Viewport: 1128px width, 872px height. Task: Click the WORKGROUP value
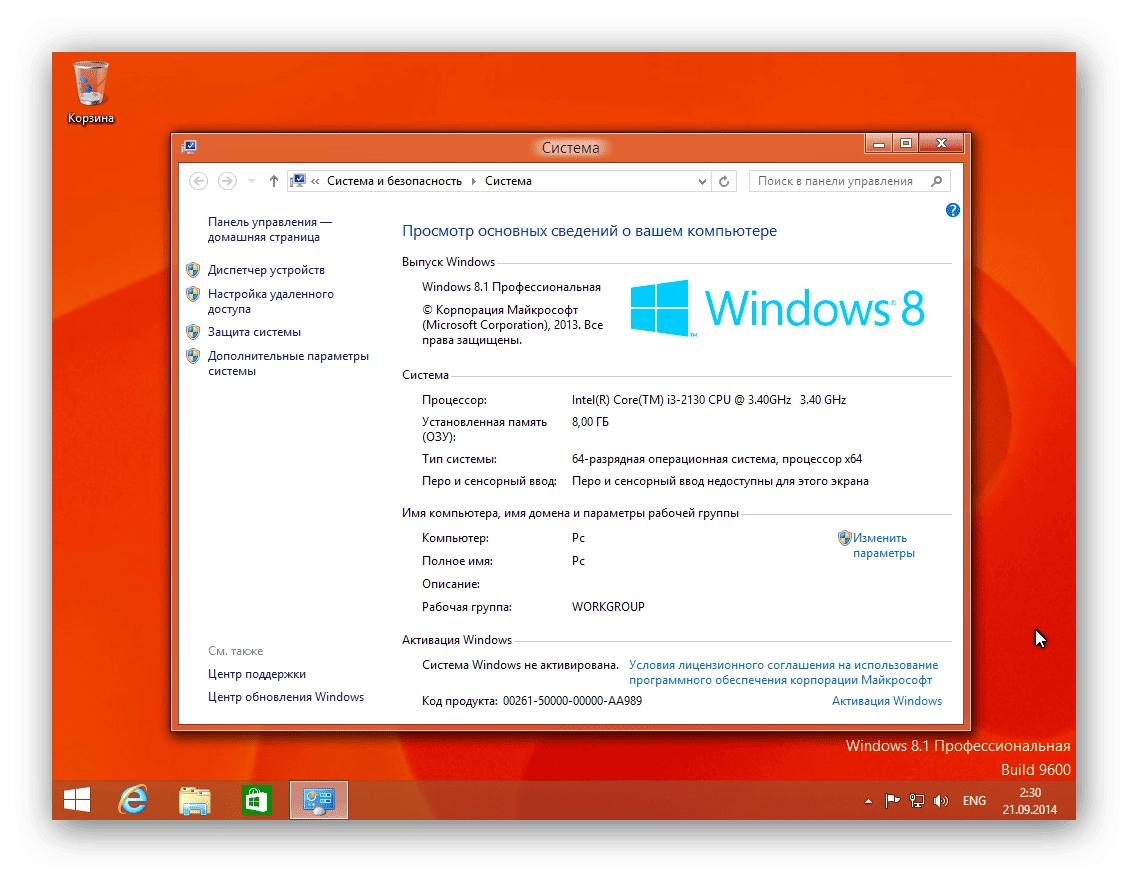[608, 607]
